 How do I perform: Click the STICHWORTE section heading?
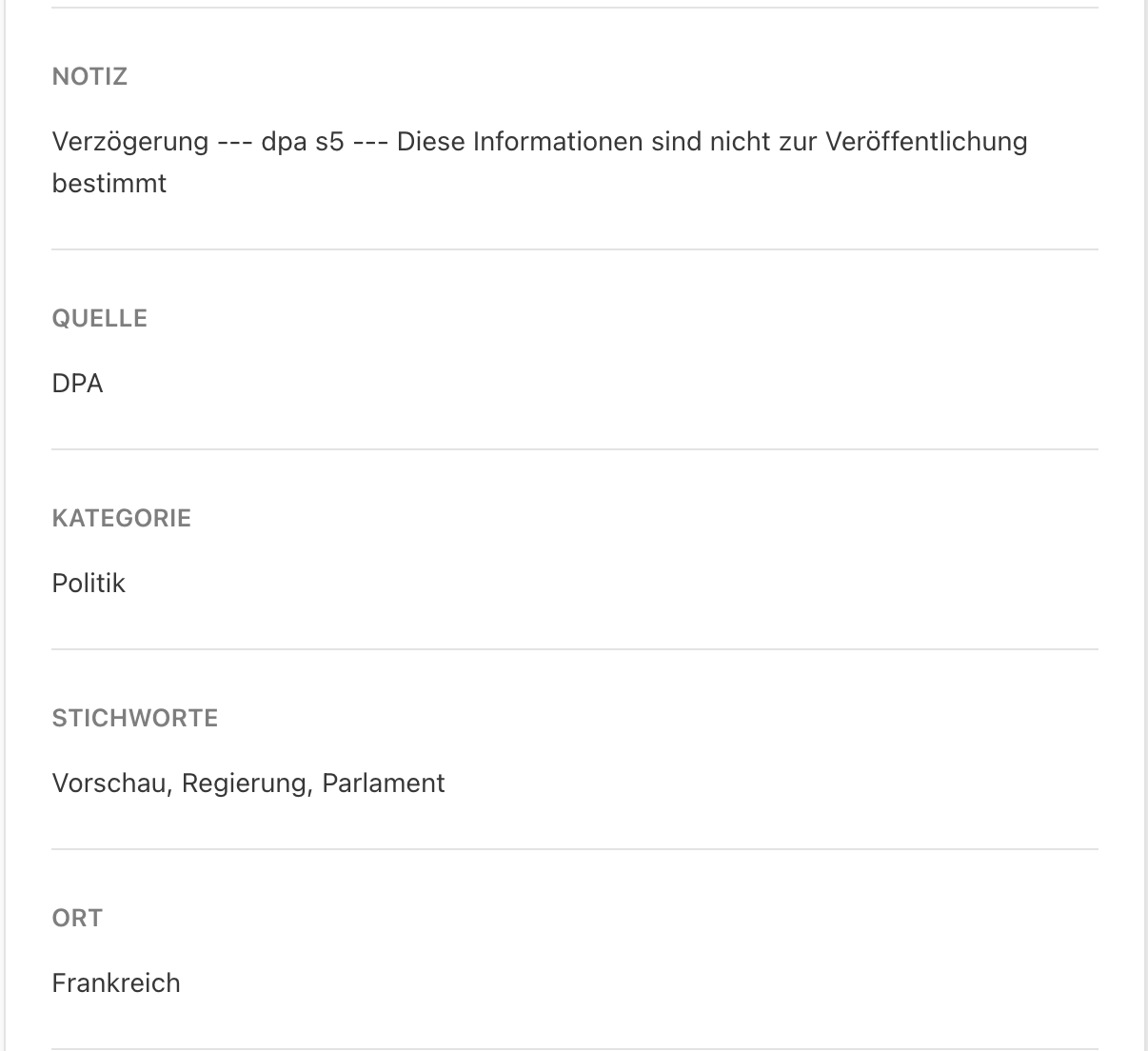coord(134,718)
